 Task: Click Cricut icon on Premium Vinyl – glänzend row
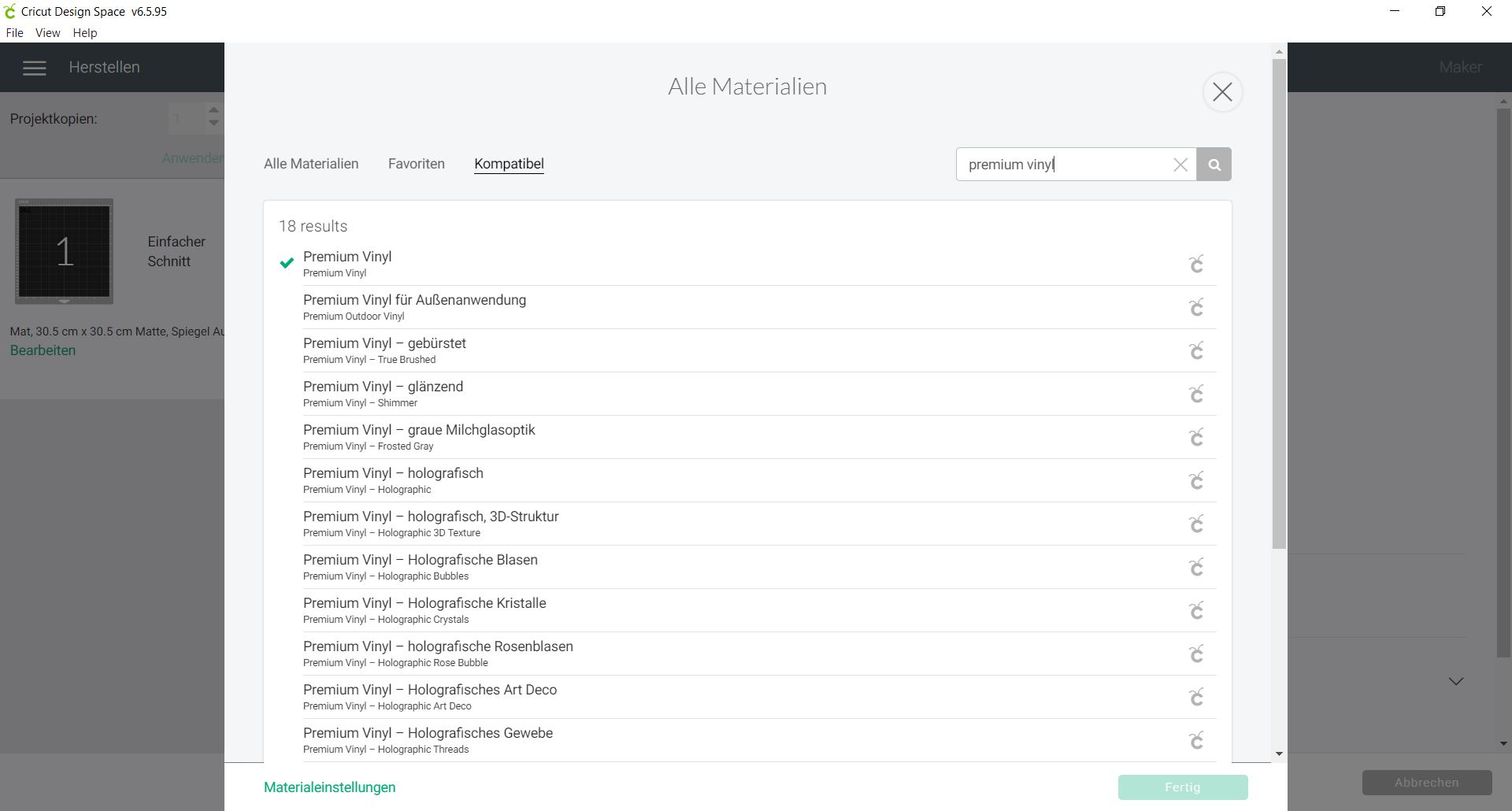click(x=1196, y=394)
